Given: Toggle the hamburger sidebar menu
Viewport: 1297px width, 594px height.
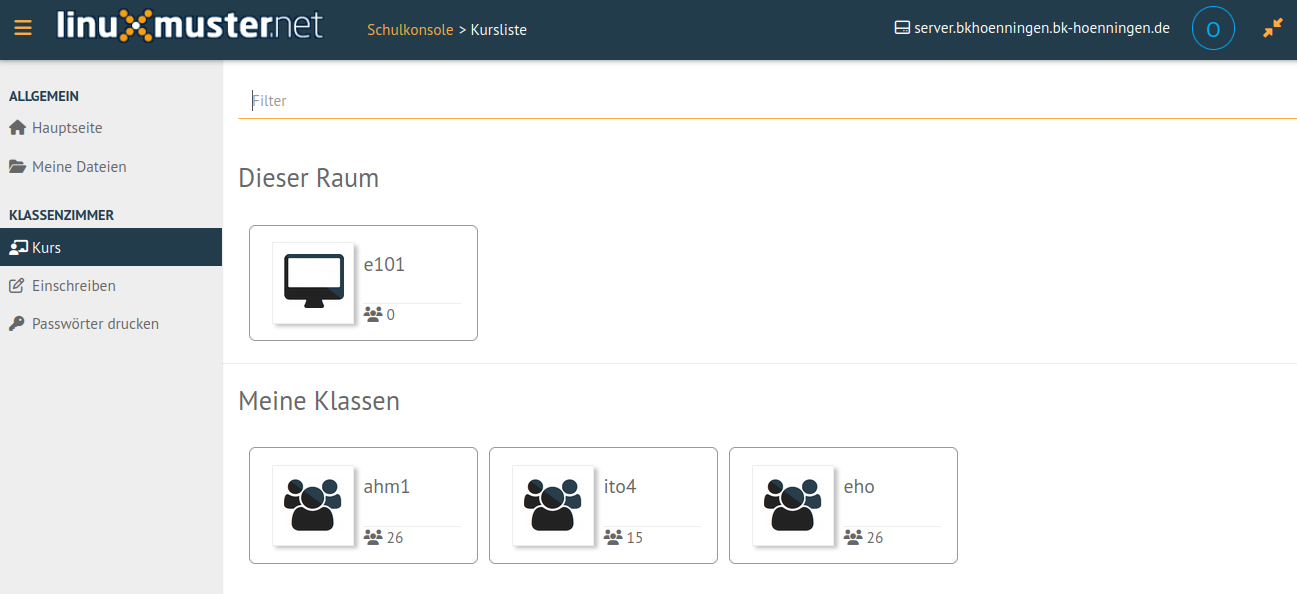Looking at the screenshot, I should point(22,29).
